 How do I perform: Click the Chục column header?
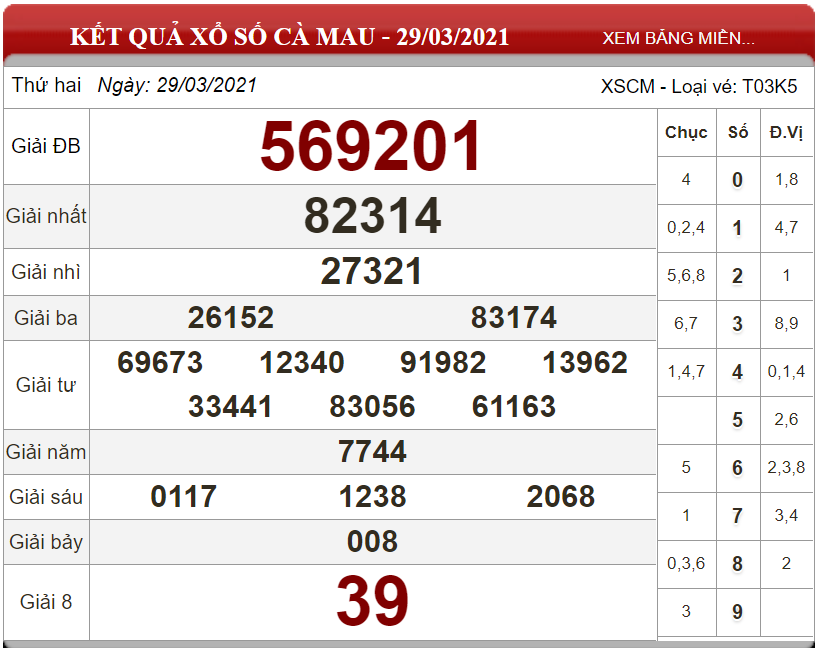point(686,133)
